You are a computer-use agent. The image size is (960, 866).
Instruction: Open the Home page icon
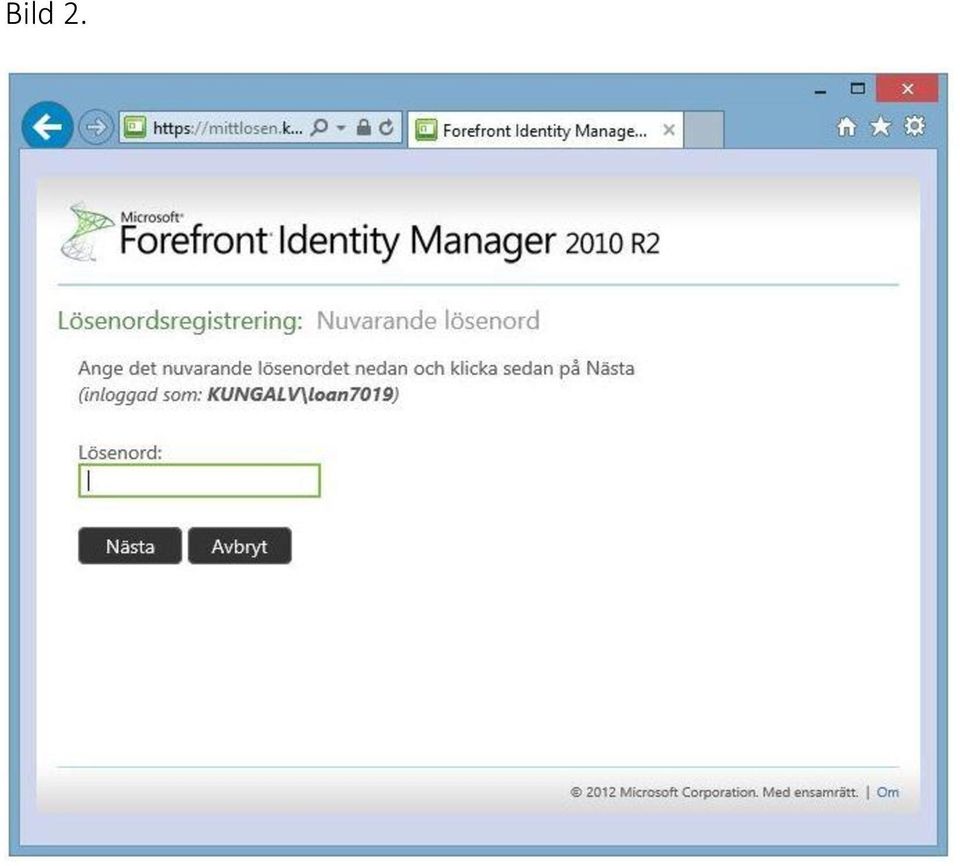tap(847, 127)
